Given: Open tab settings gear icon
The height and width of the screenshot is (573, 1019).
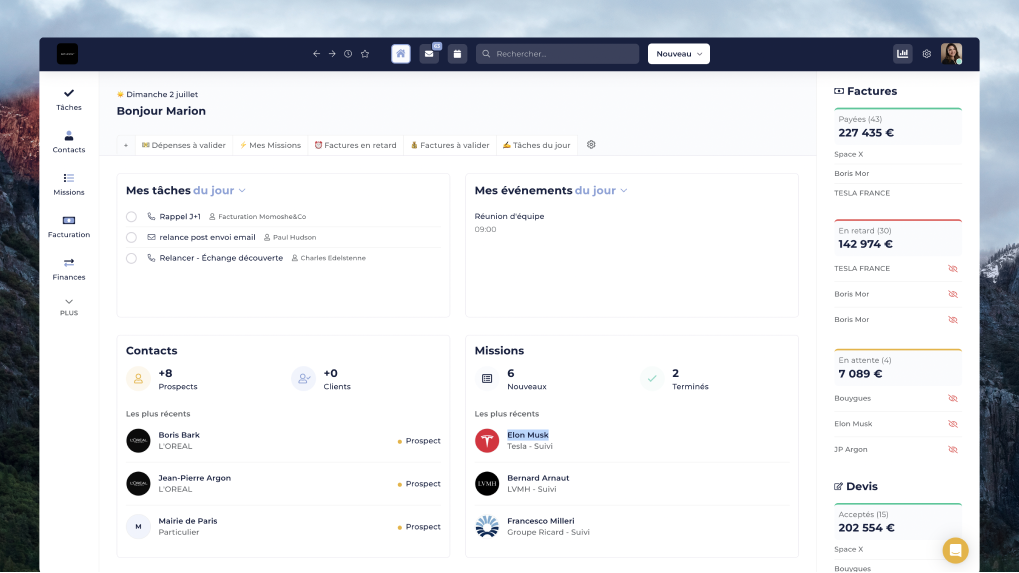Looking at the screenshot, I should 591,145.
